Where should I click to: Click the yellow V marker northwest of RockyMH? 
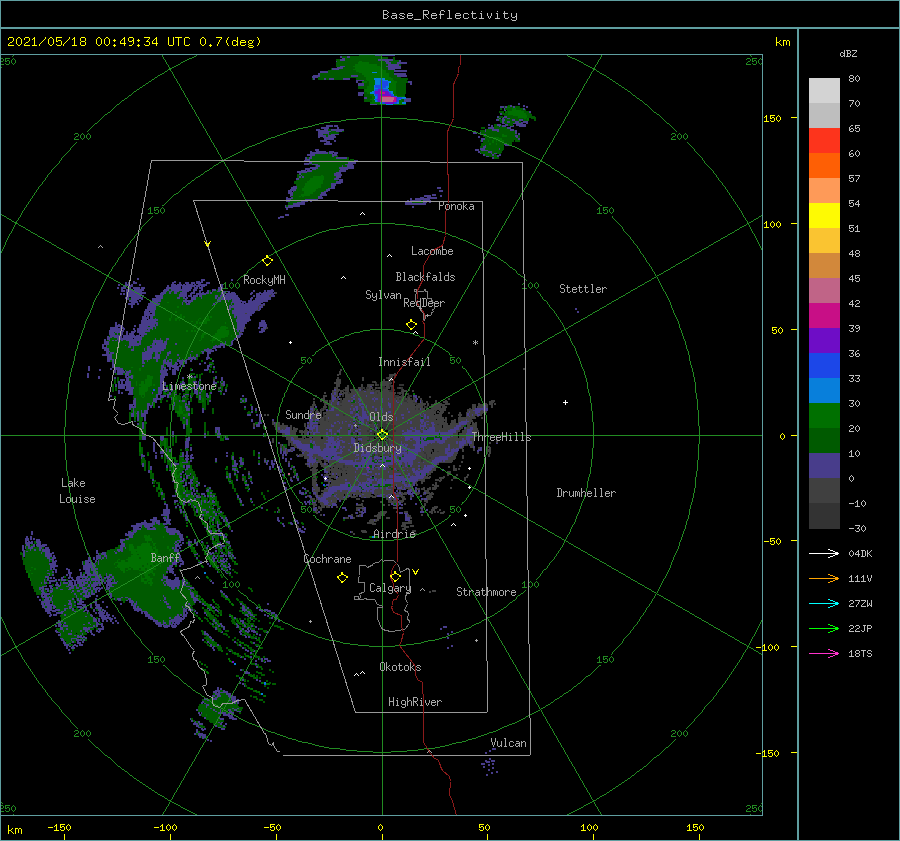click(208, 244)
